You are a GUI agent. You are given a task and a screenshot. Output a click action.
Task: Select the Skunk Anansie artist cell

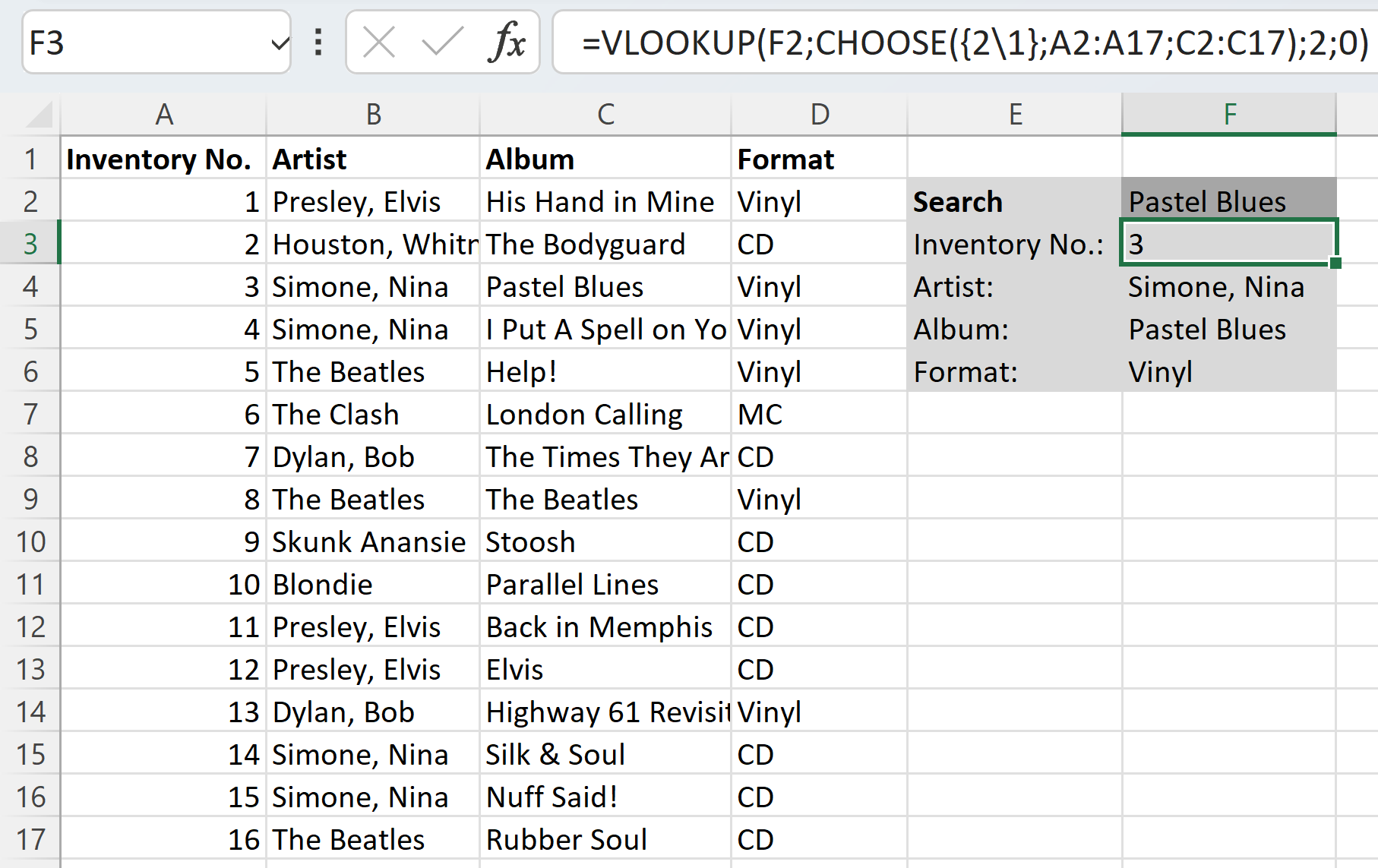pos(373,542)
